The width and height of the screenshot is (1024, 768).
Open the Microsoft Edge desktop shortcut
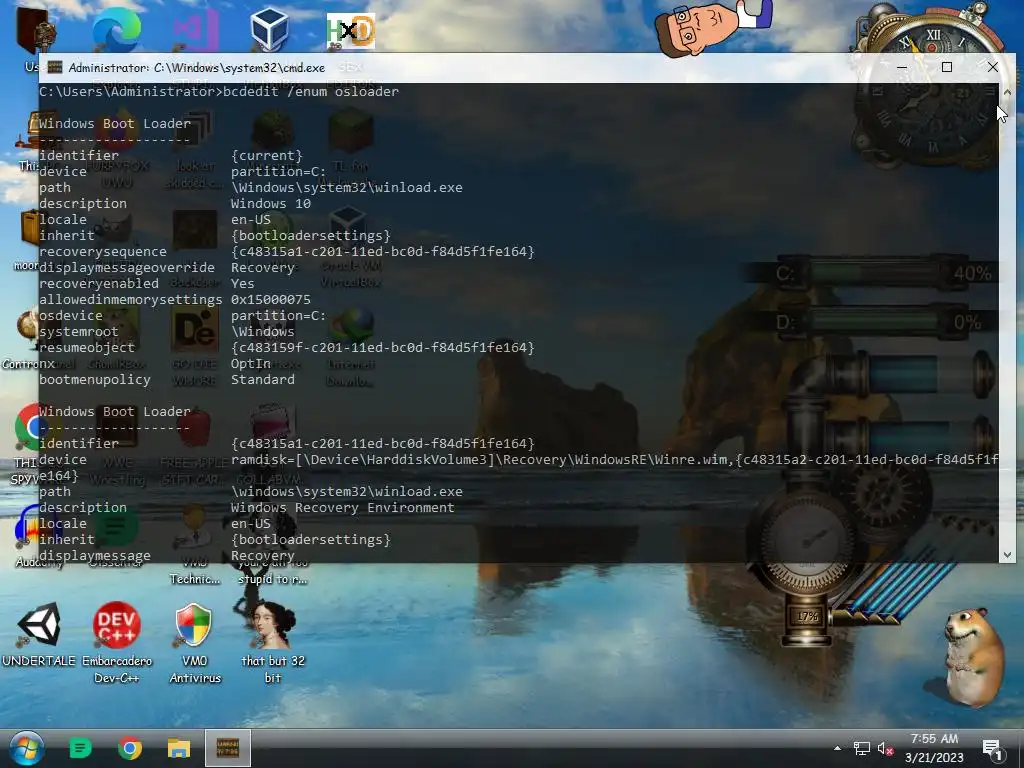(x=116, y=29)
